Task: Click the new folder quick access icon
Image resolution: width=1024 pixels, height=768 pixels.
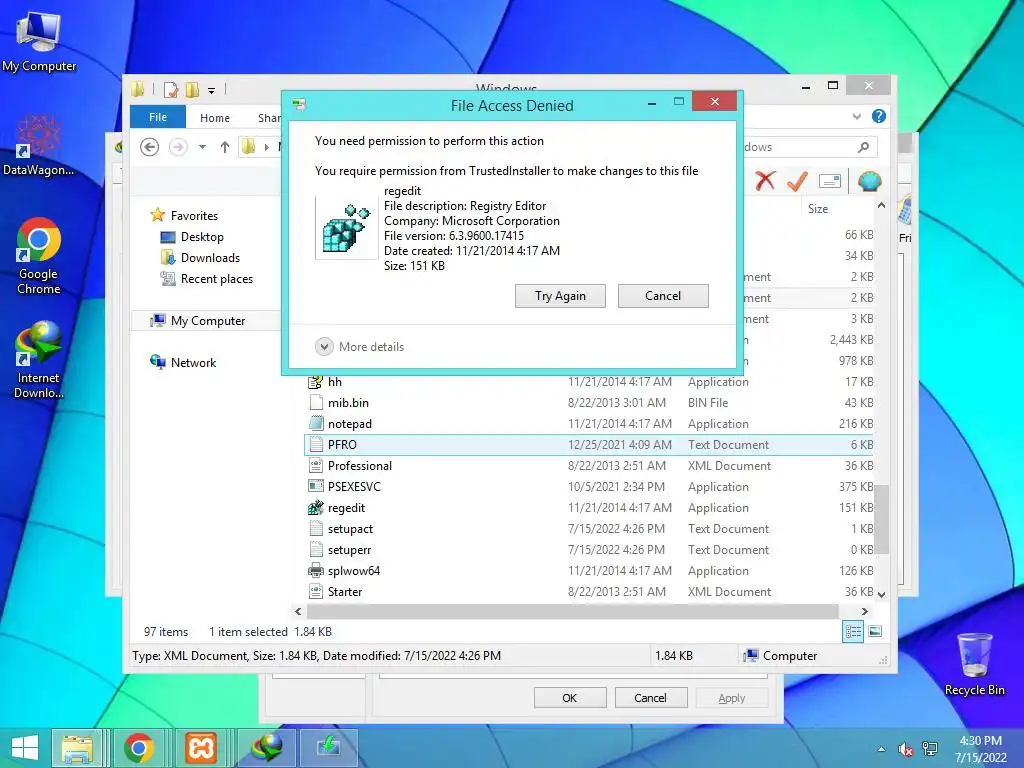Action: click(x=192, y=89)
